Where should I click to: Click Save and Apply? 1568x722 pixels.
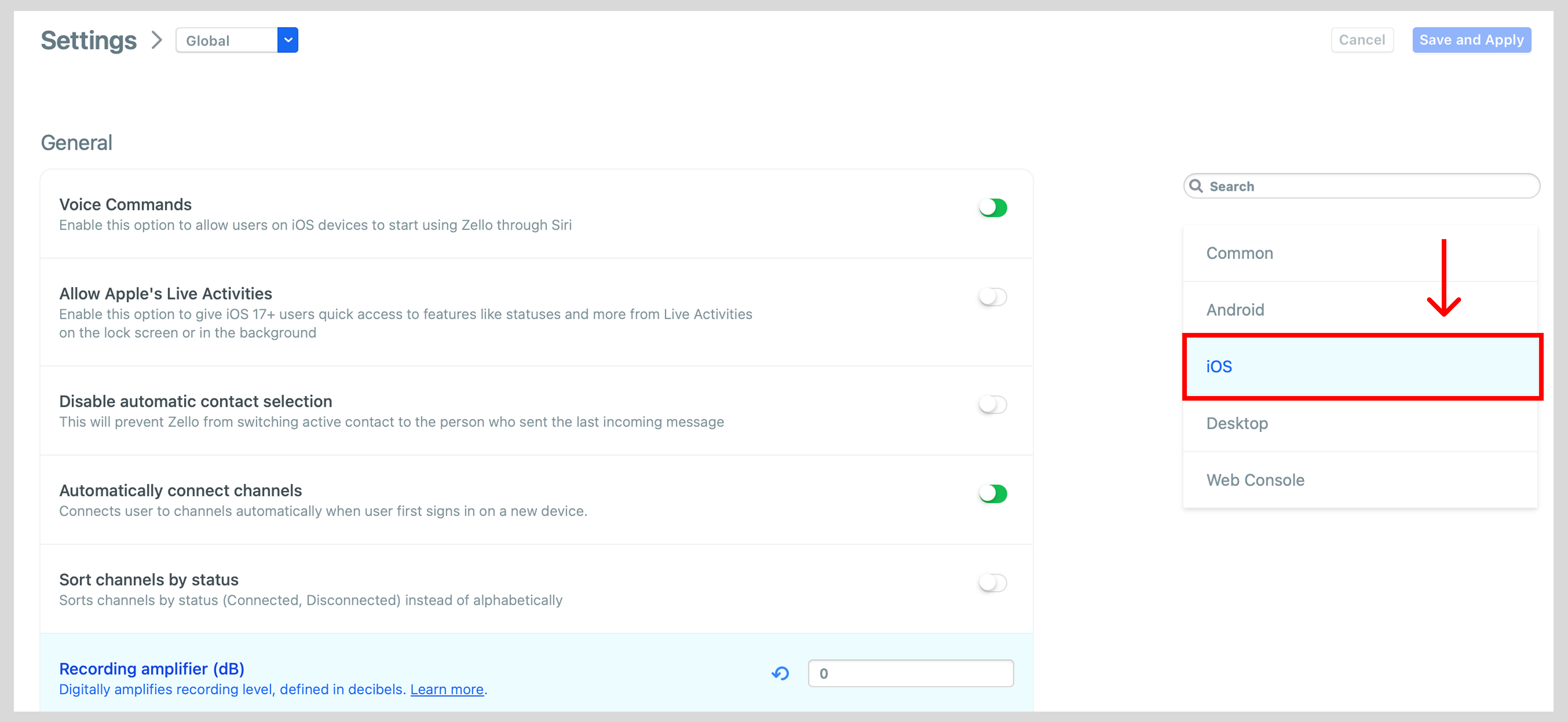[x=1471, y=40]
